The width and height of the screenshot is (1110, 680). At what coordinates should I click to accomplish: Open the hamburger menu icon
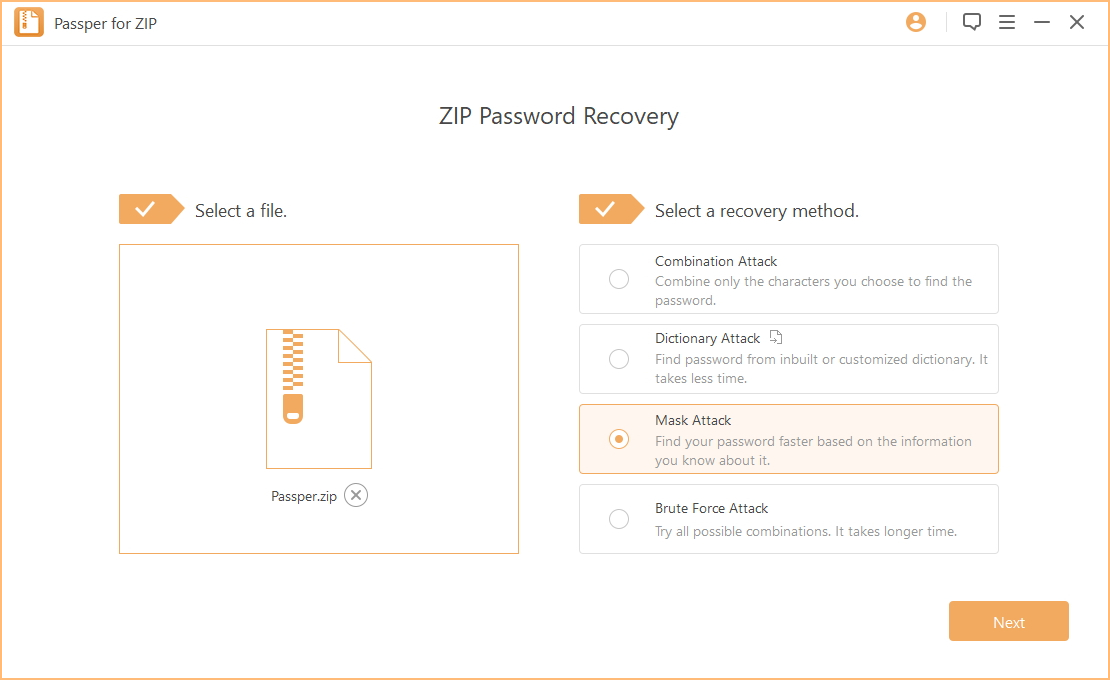tap(1007, 23)
